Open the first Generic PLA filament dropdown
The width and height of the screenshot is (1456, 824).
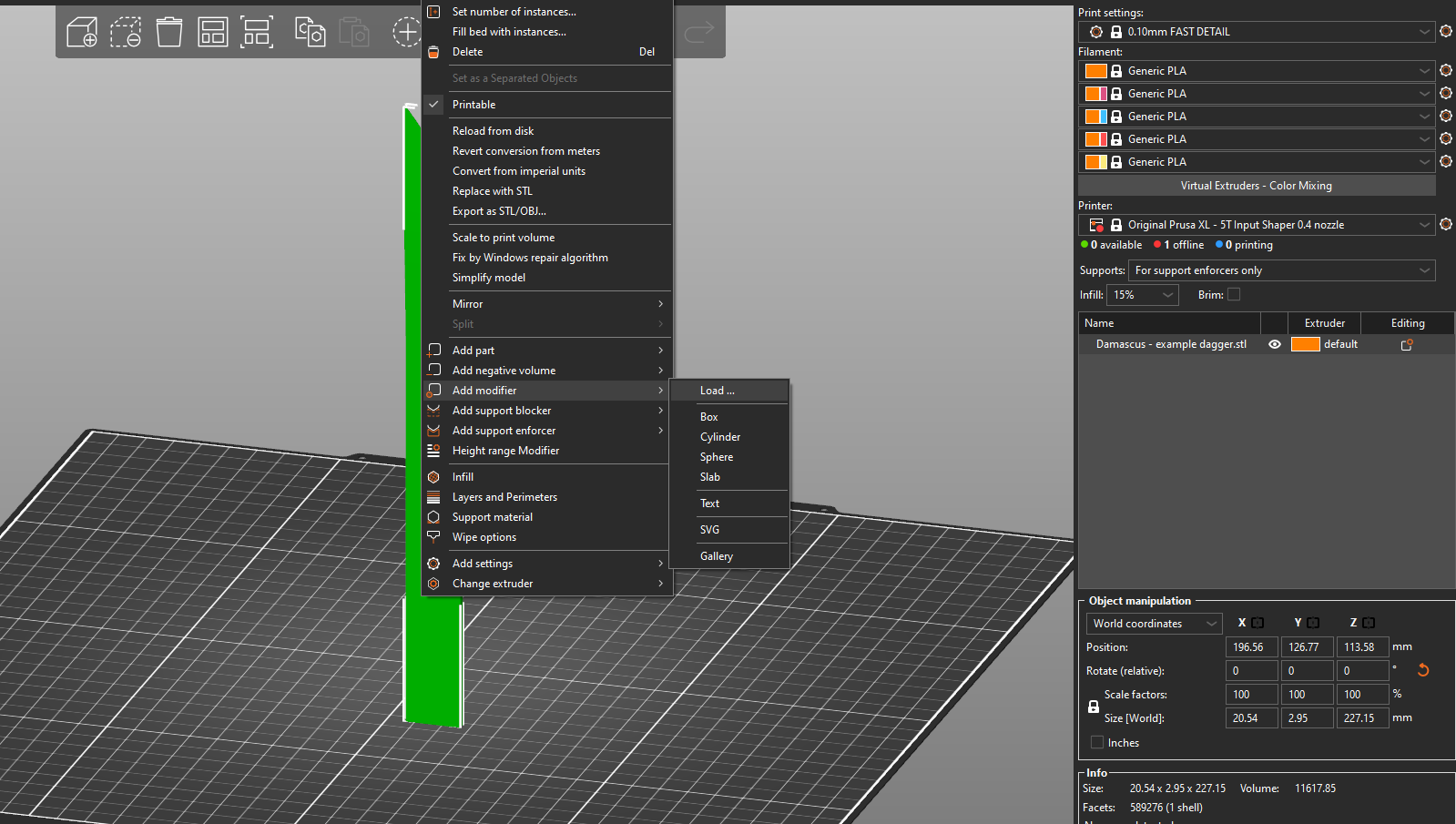pyautogui.click(x=1257, y=70)
